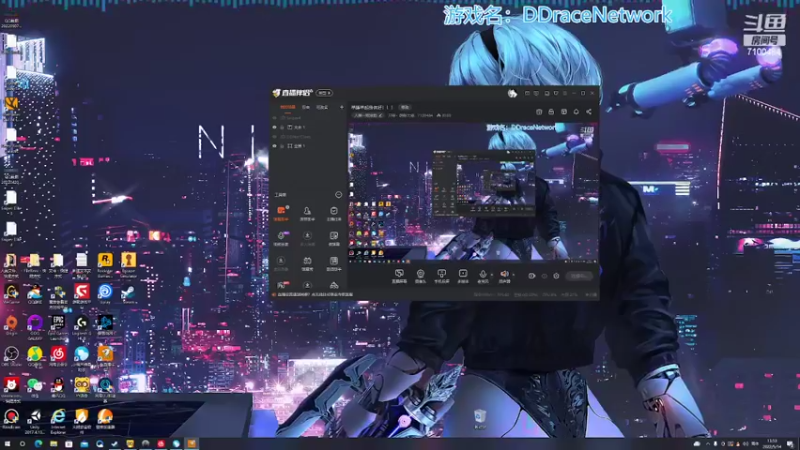Screen dimensions: 800x450
Task: Open the Windows Start menu
Action: [7, 444]
